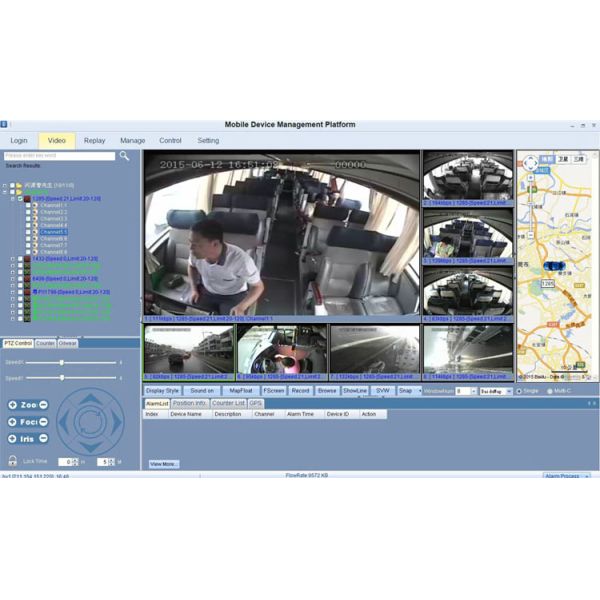Uncheck the device 1285 checkbox
Viewport: 600px width, 600px height.
(19, 199)
